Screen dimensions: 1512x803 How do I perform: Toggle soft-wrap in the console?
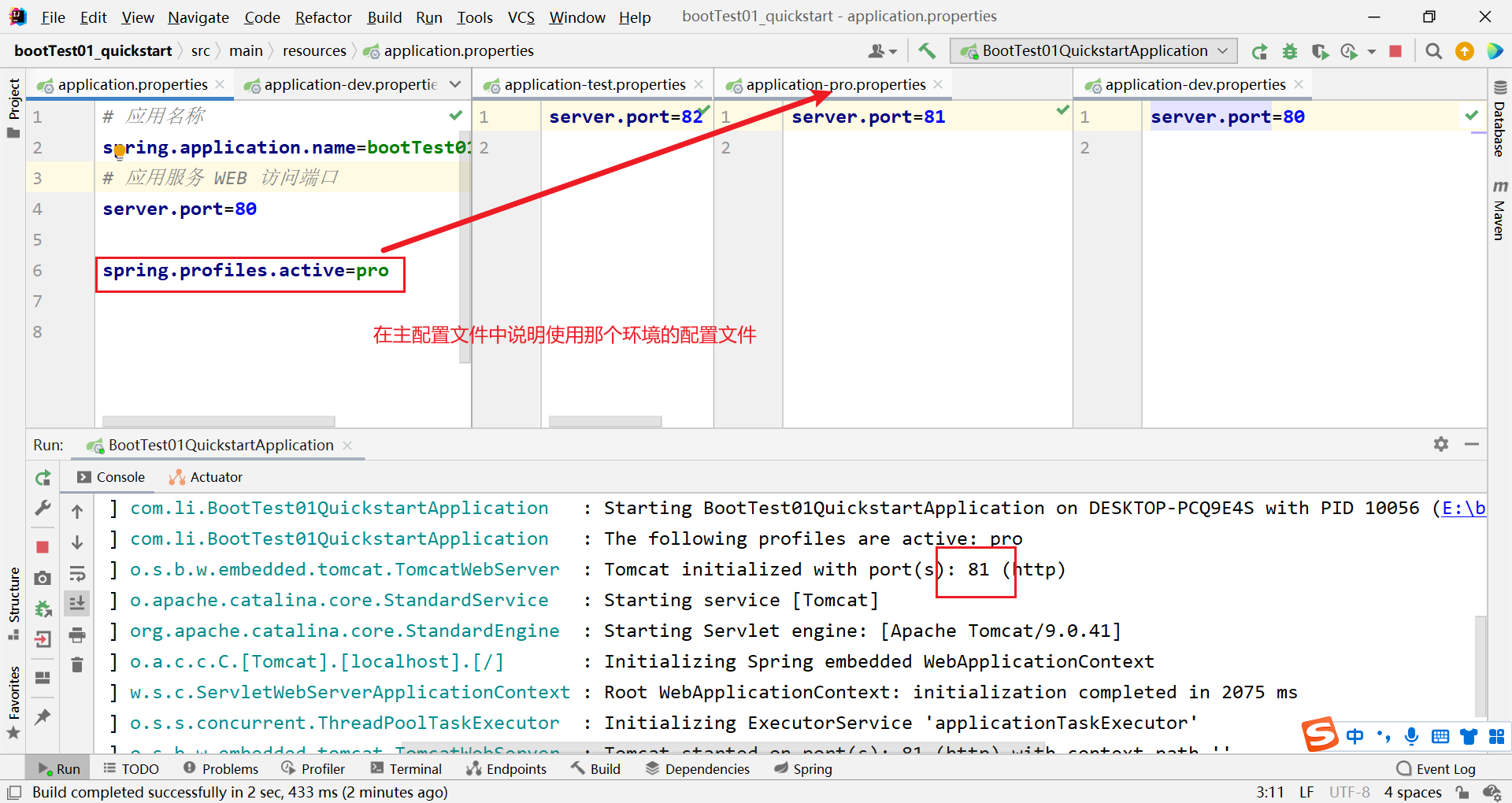[77, 574]
